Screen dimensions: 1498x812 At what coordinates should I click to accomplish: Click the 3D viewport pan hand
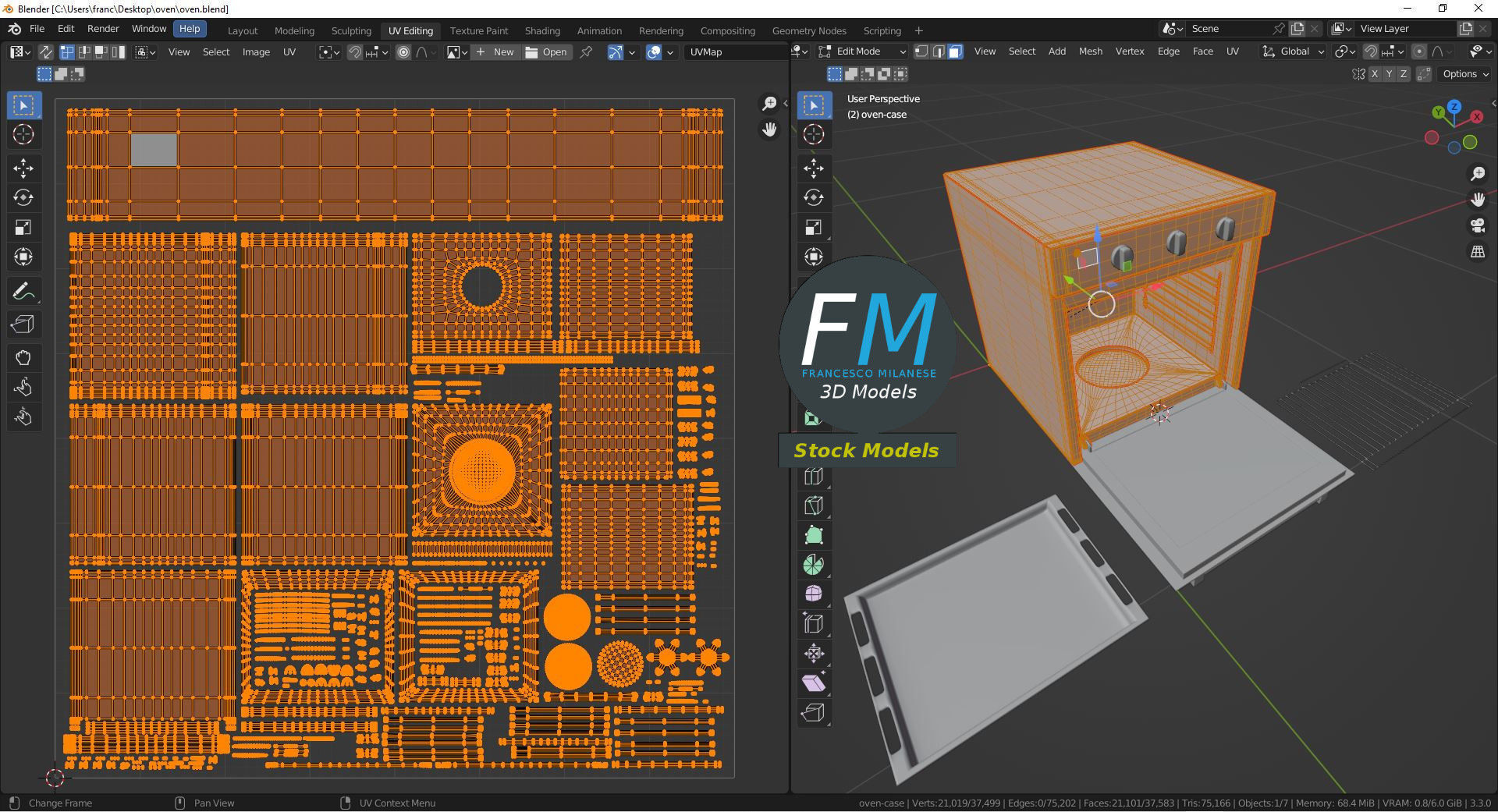tap(1478, 200)
